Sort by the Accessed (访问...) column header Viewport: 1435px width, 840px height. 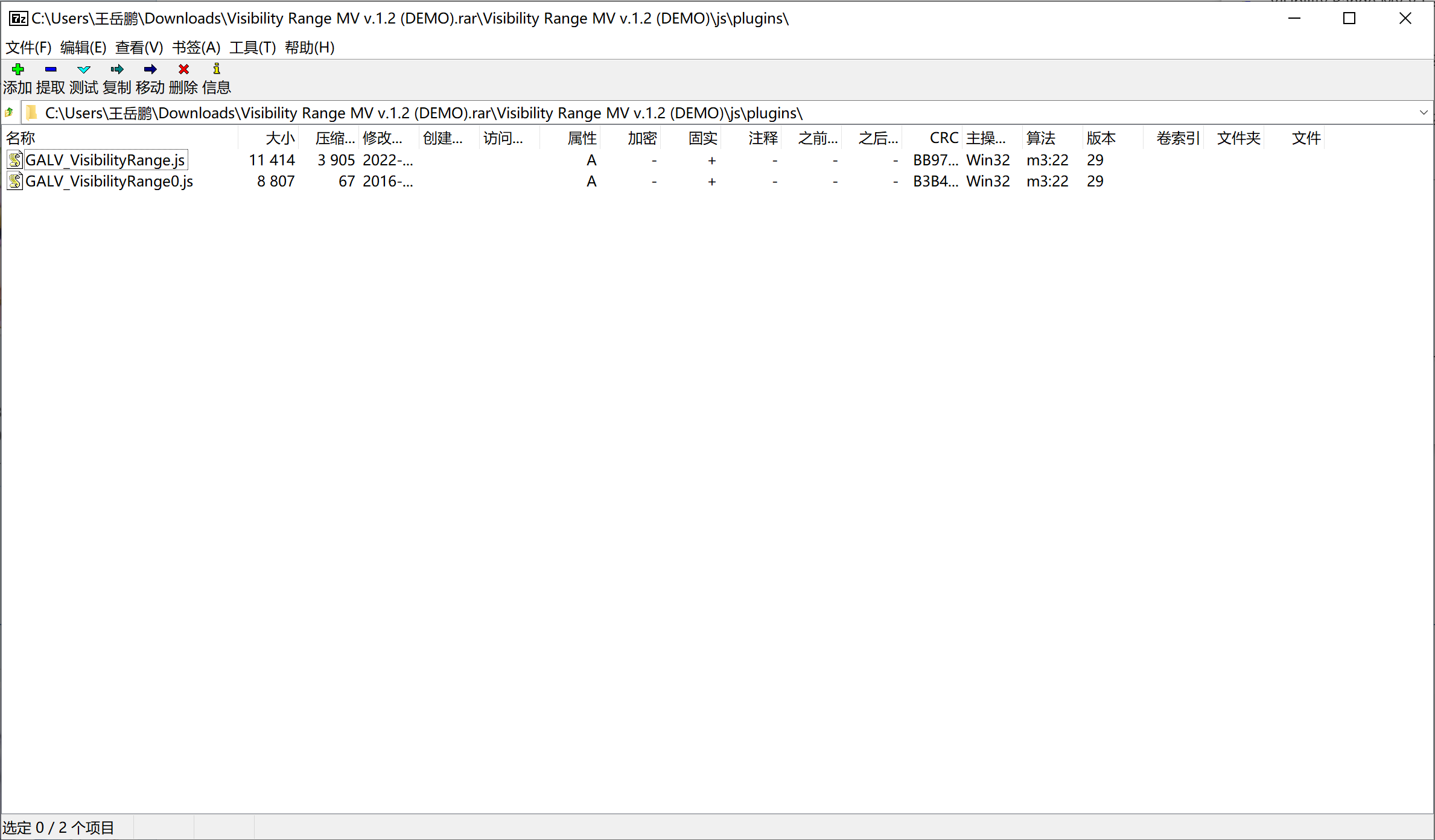(510, 138)
